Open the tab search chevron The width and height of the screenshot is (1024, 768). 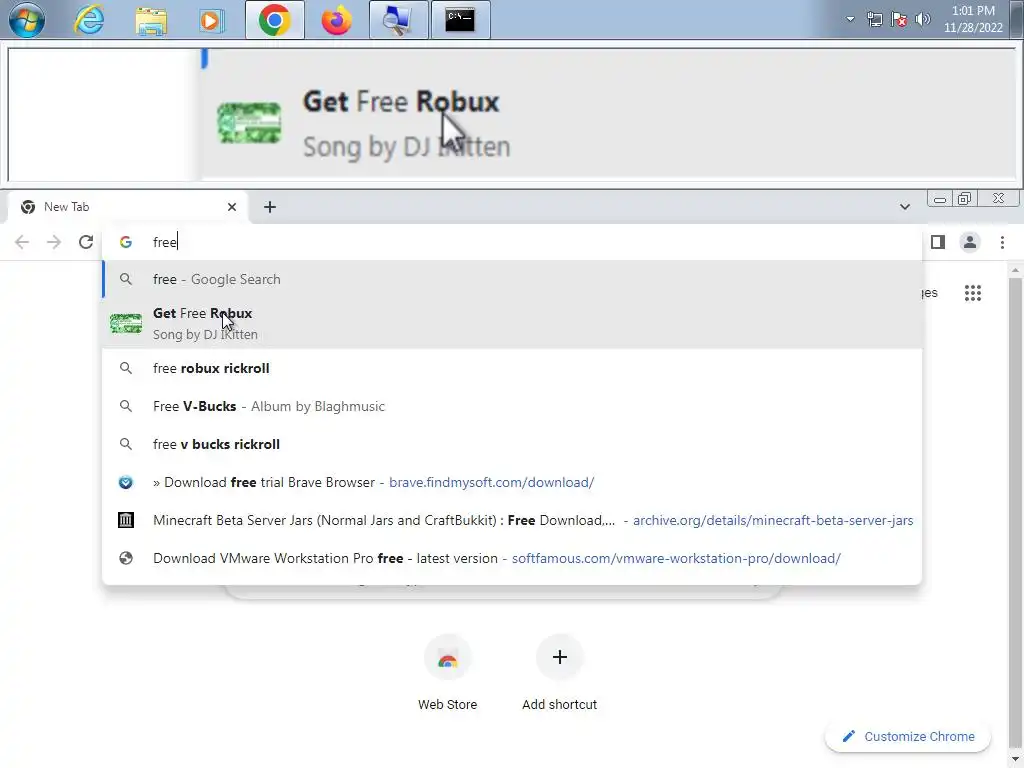(904, 207)
